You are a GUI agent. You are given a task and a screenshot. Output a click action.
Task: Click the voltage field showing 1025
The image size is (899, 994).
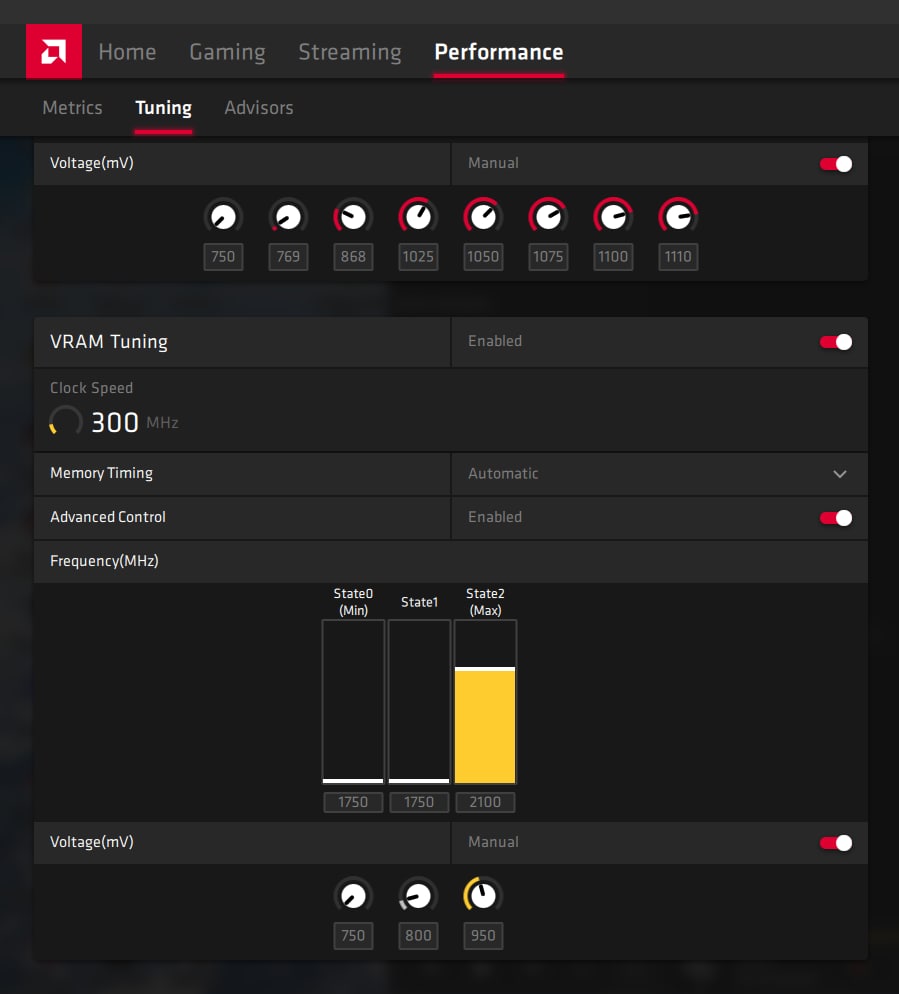click(418, 257)
